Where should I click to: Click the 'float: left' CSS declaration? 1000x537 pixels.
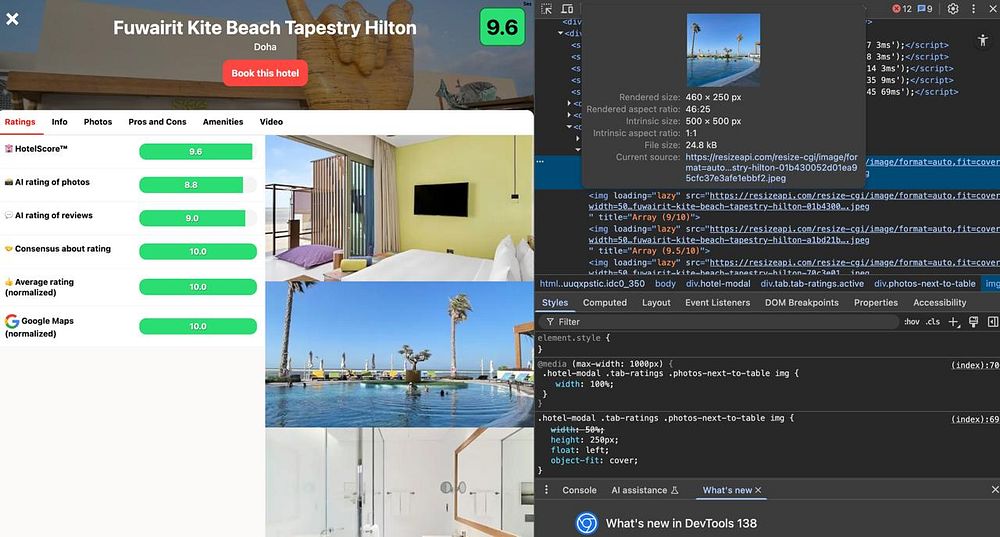[x=580, y=450]
